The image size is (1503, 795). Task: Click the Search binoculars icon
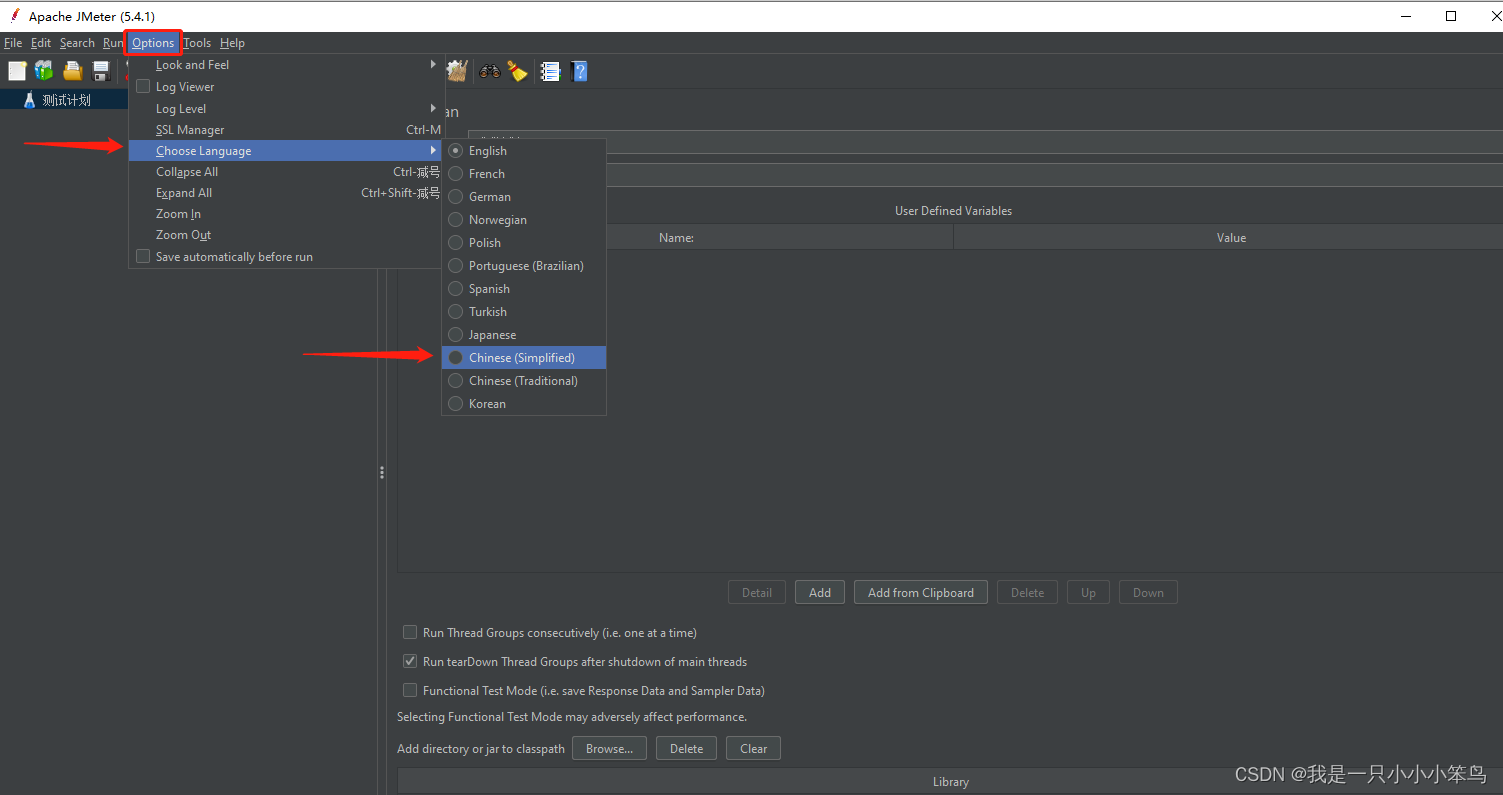click(x=490, y=71)
